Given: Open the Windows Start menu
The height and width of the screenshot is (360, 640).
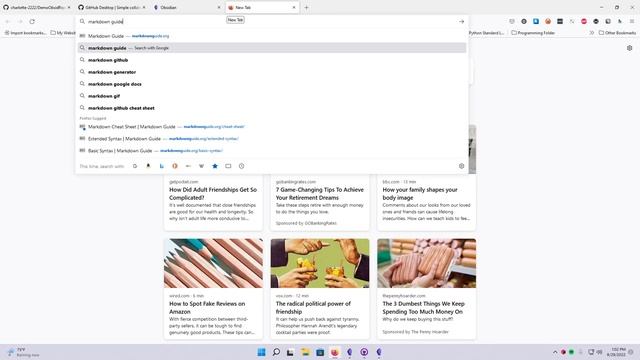Looking at the screenshot, I should (x=261, y=352).
